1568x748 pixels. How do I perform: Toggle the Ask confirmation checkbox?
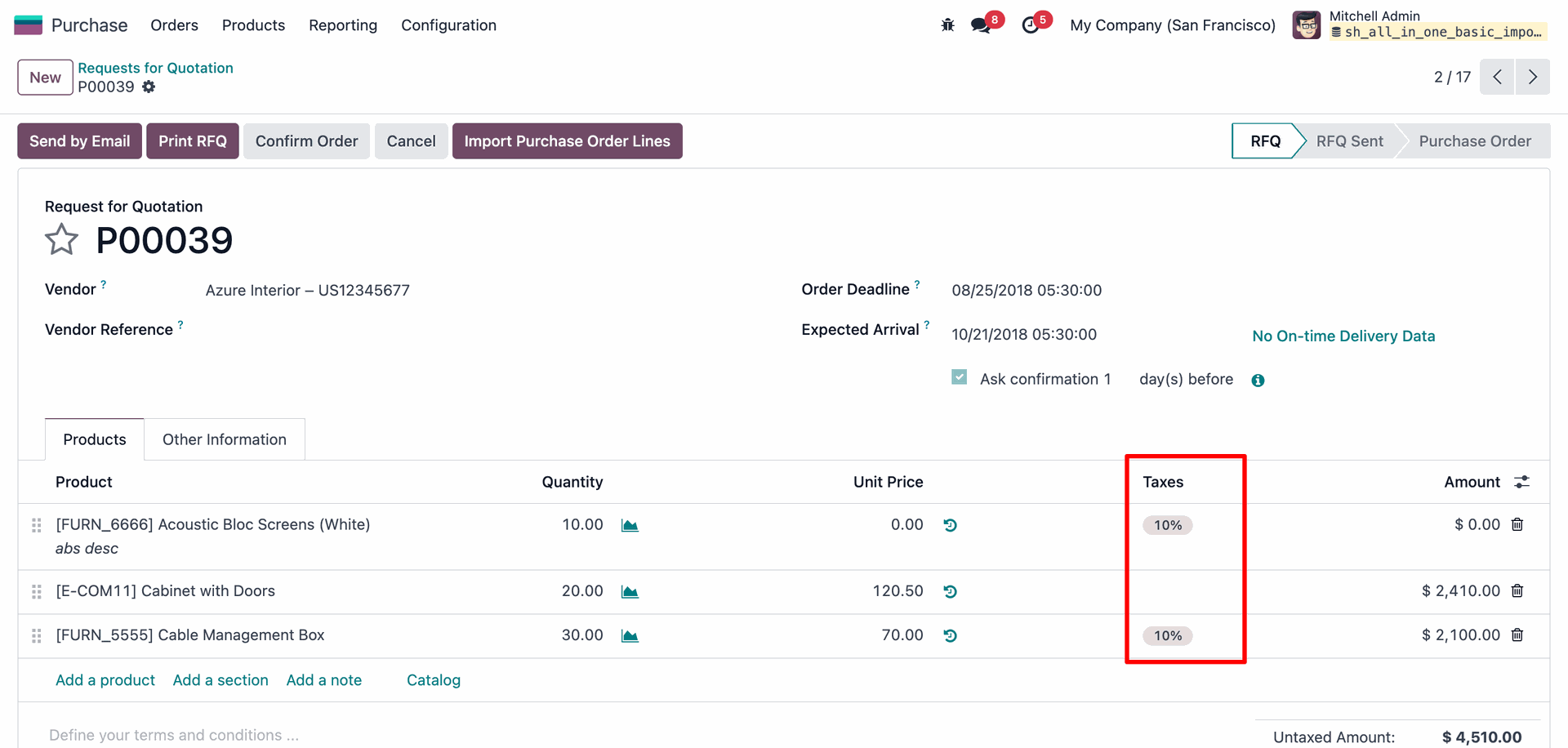coord(960,377)
